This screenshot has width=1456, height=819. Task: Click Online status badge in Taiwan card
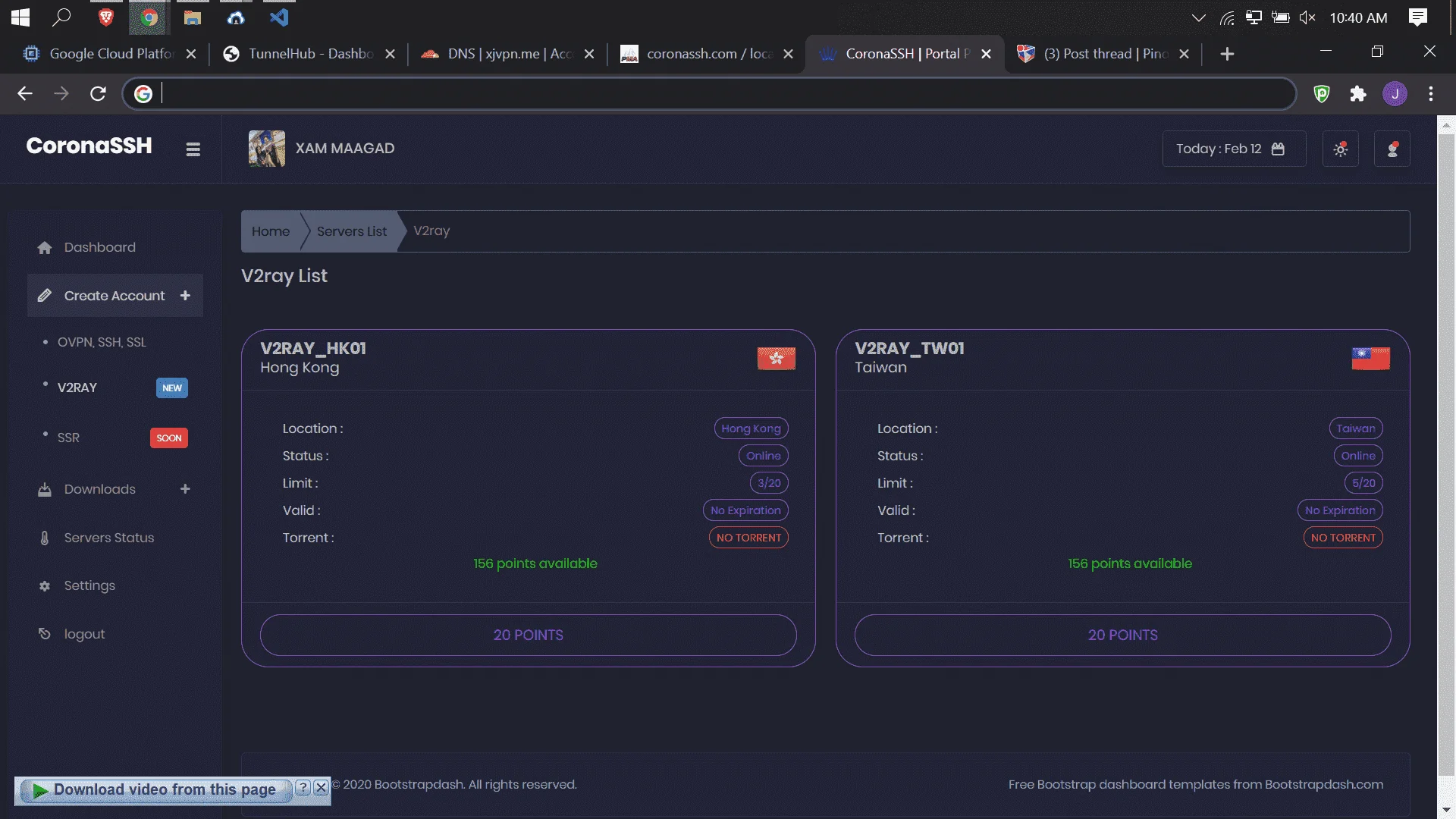(x=1357, y=456)
